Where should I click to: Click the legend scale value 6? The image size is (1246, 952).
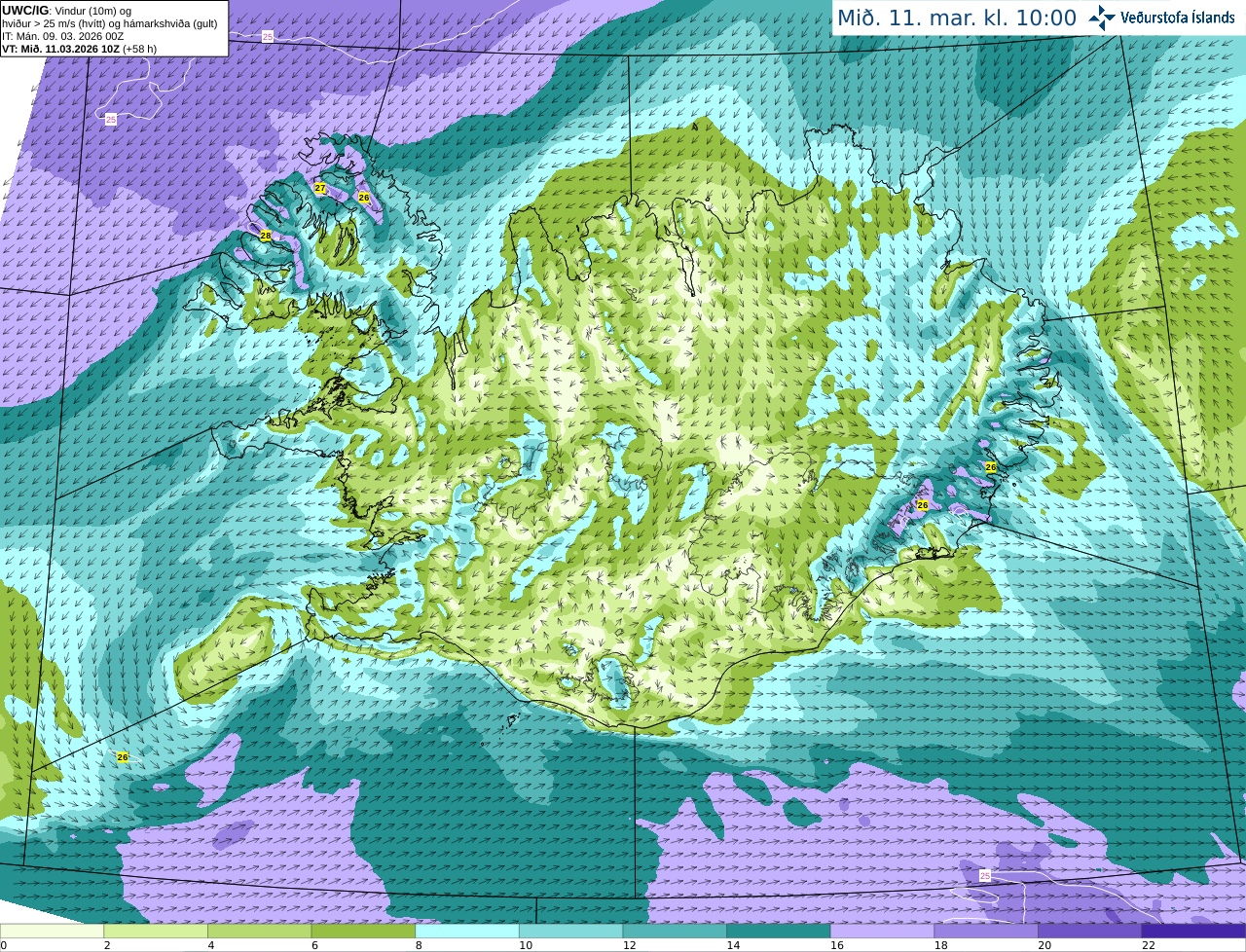(x=314, y=945)
